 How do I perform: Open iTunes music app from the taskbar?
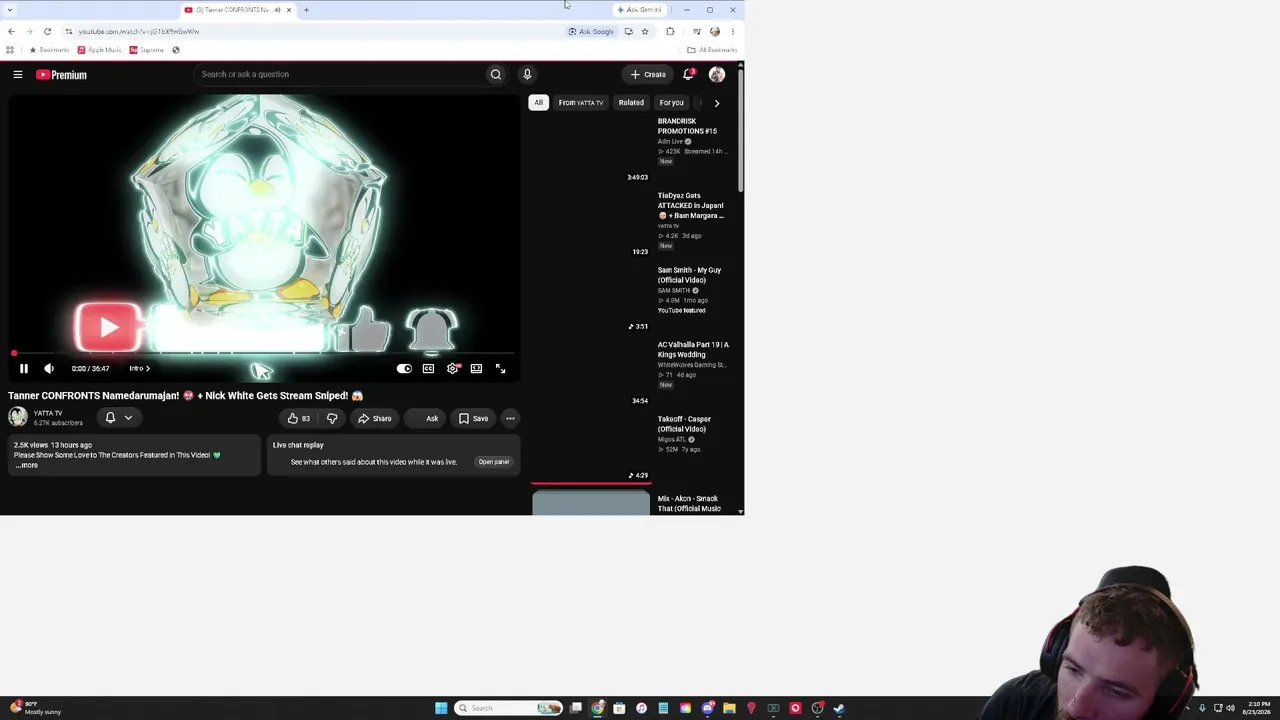[x=641, y=708]
